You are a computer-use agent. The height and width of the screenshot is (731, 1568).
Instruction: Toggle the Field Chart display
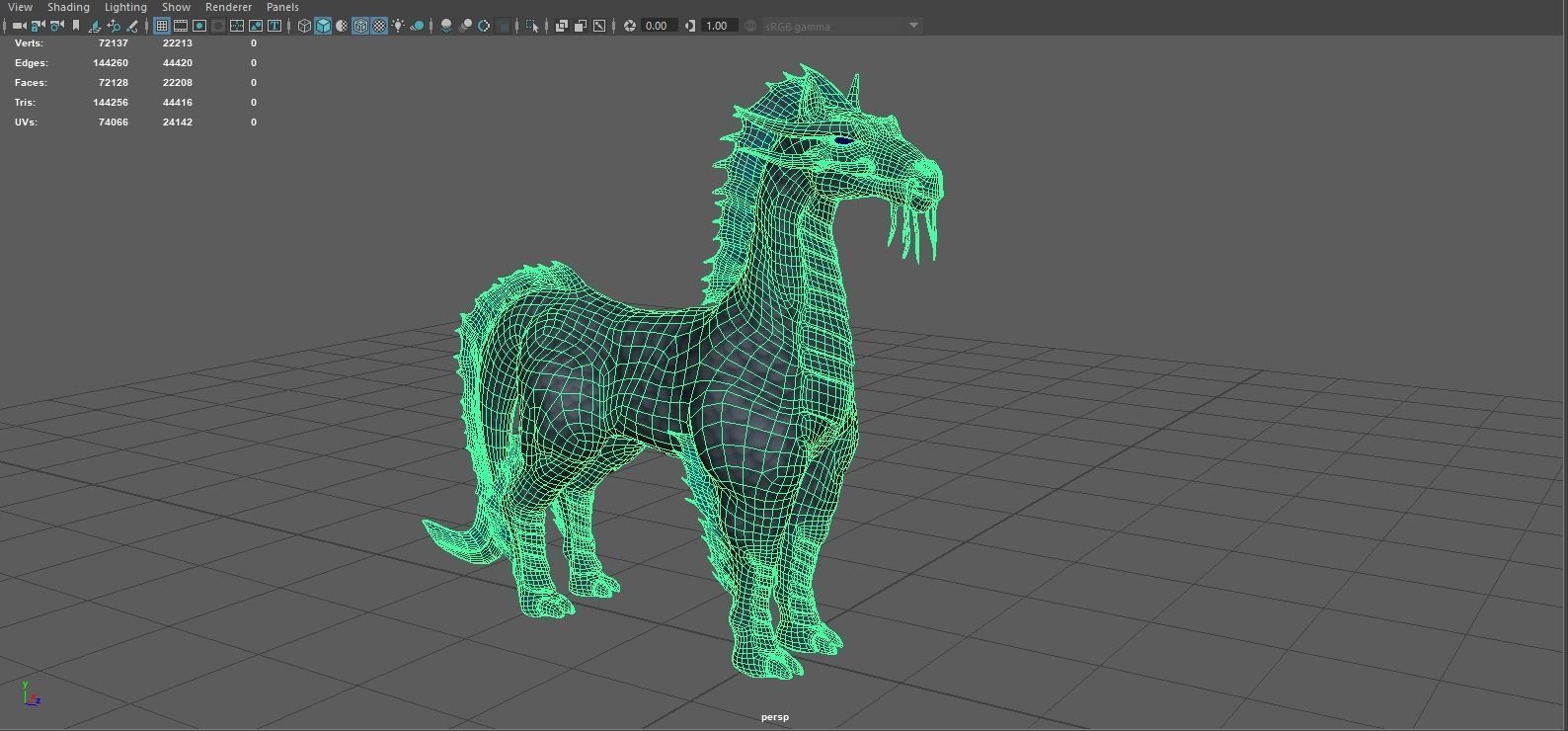point(237,26)
